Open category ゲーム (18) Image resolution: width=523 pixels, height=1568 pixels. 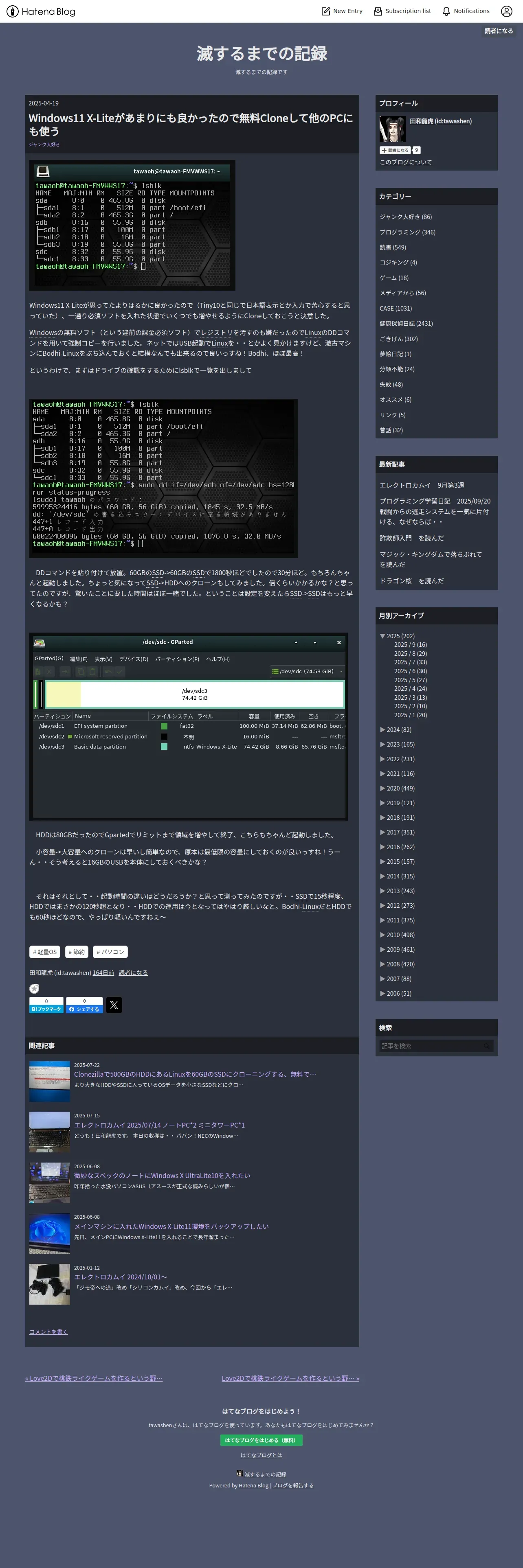pyautogui.click(x=394, y=278)
